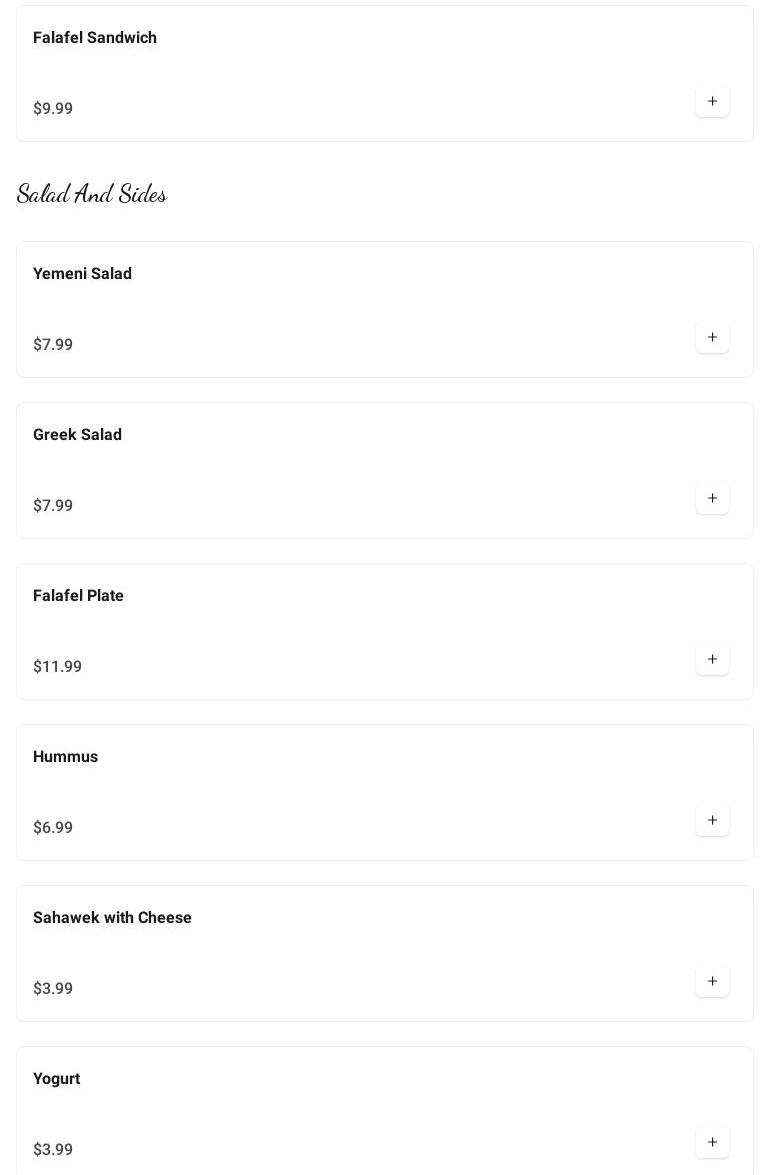Viewport: 770px width, 1175px height.
Task: Click the Hummus item name
Action: pos(65,757)
